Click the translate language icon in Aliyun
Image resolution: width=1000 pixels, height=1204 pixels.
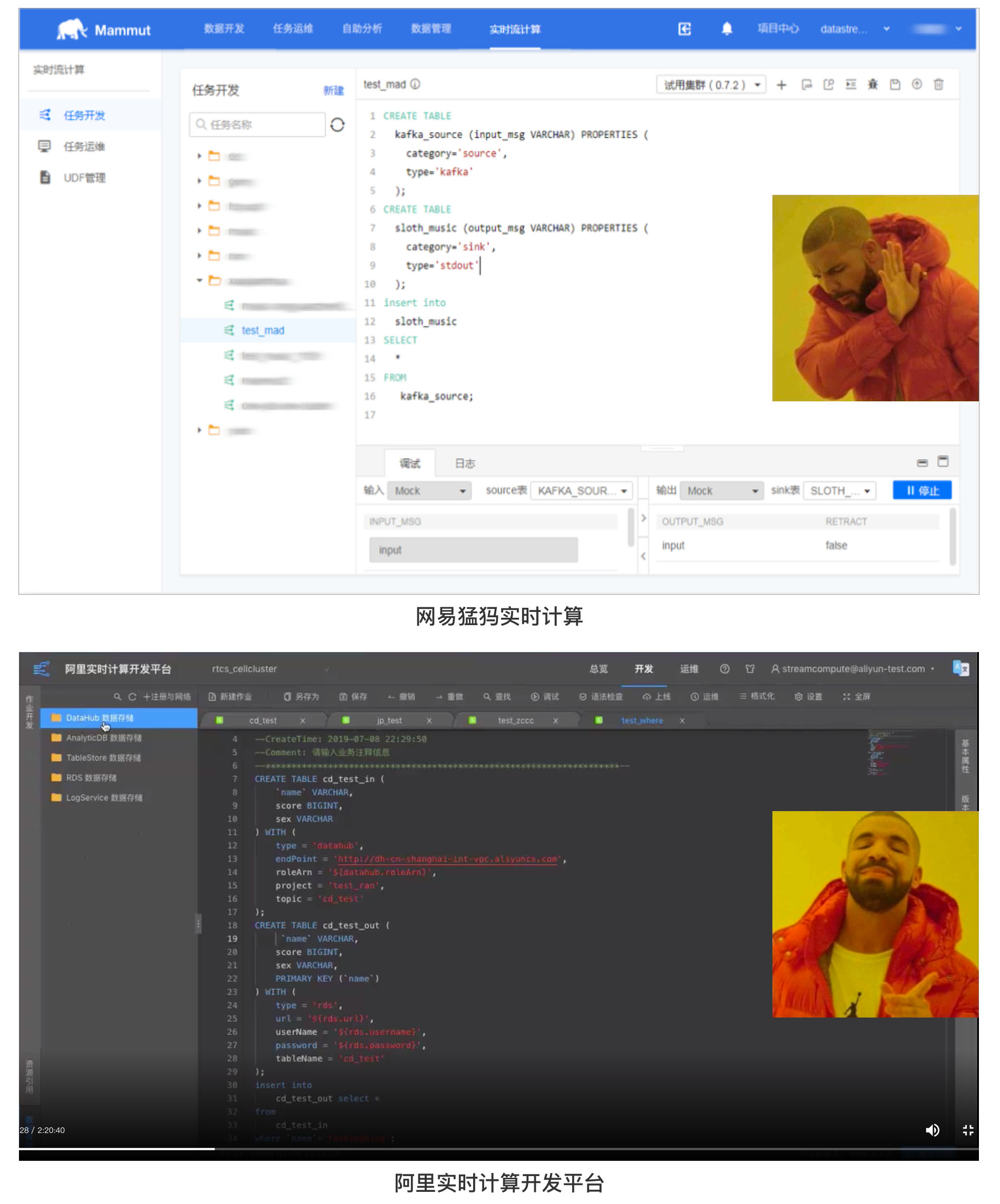coord(961,668)
